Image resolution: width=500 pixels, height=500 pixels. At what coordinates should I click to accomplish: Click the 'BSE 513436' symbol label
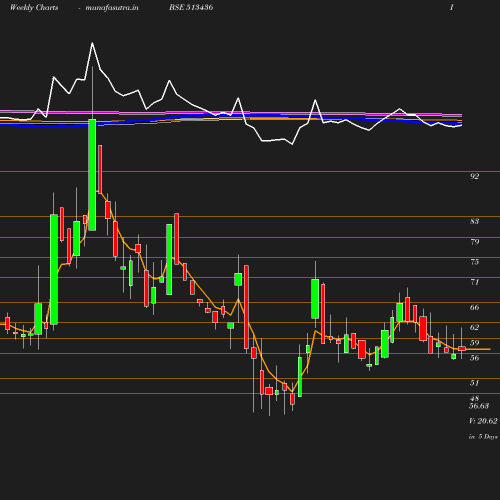191,7
